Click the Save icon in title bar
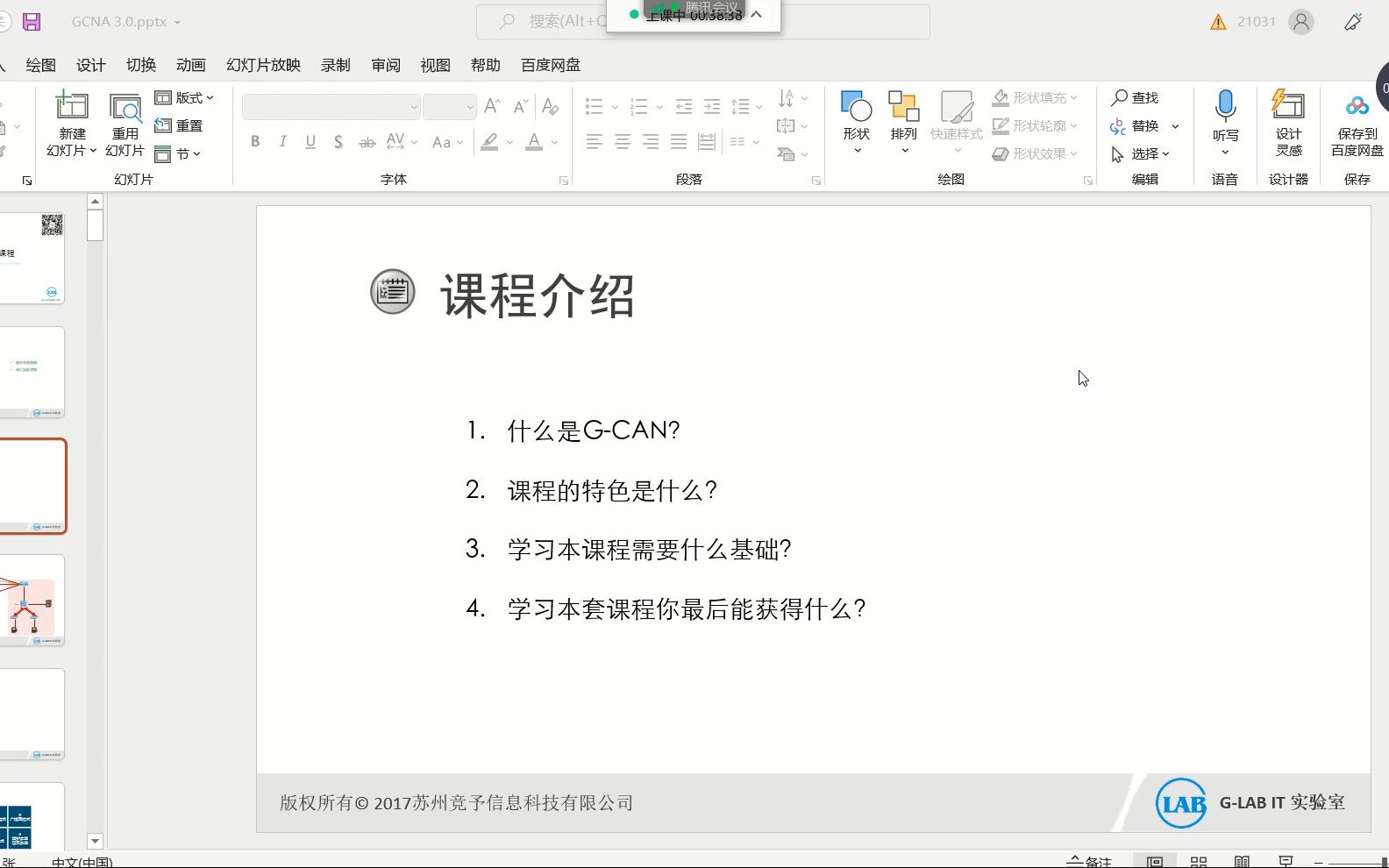 pyautogui.click(x=32, y=22)
